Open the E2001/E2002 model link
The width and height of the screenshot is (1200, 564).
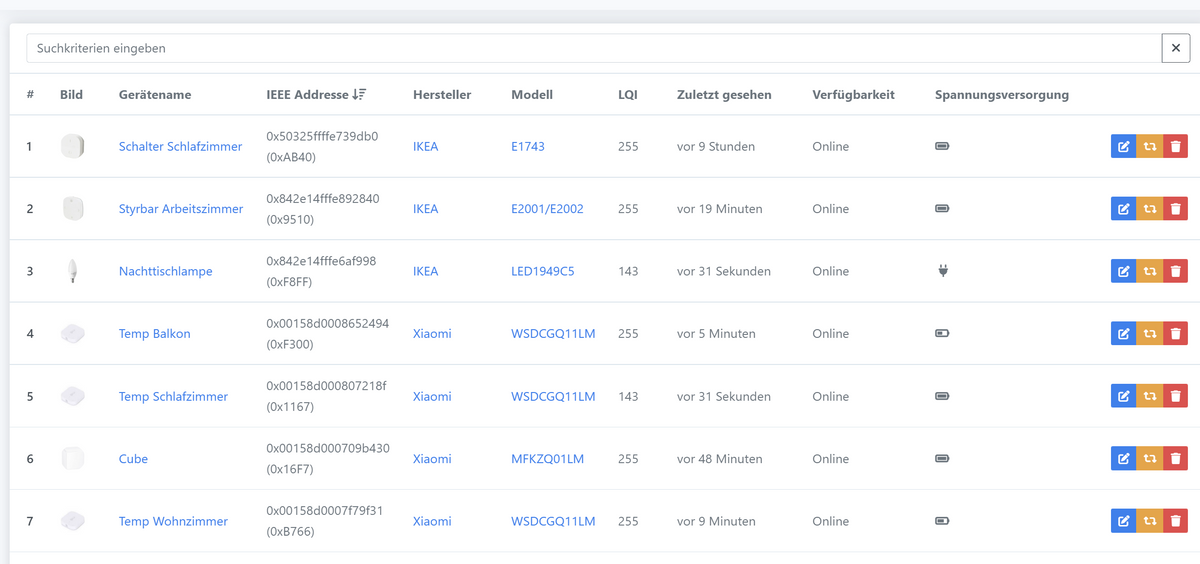point(547,209)
